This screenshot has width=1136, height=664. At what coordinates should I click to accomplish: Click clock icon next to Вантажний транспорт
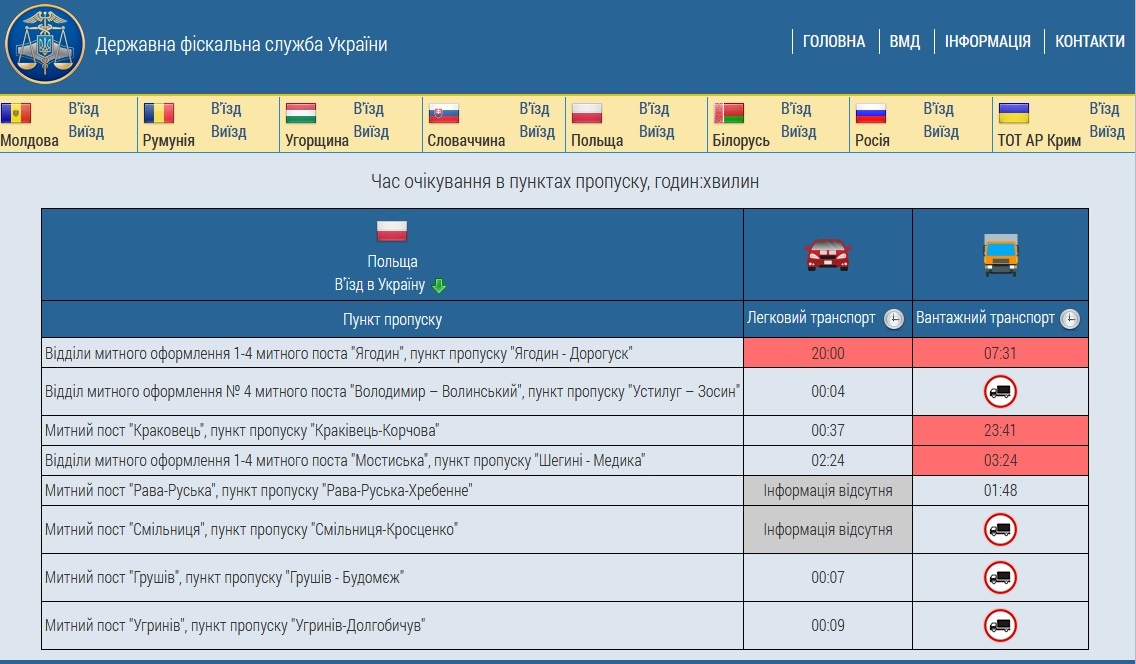(1069, 319)
